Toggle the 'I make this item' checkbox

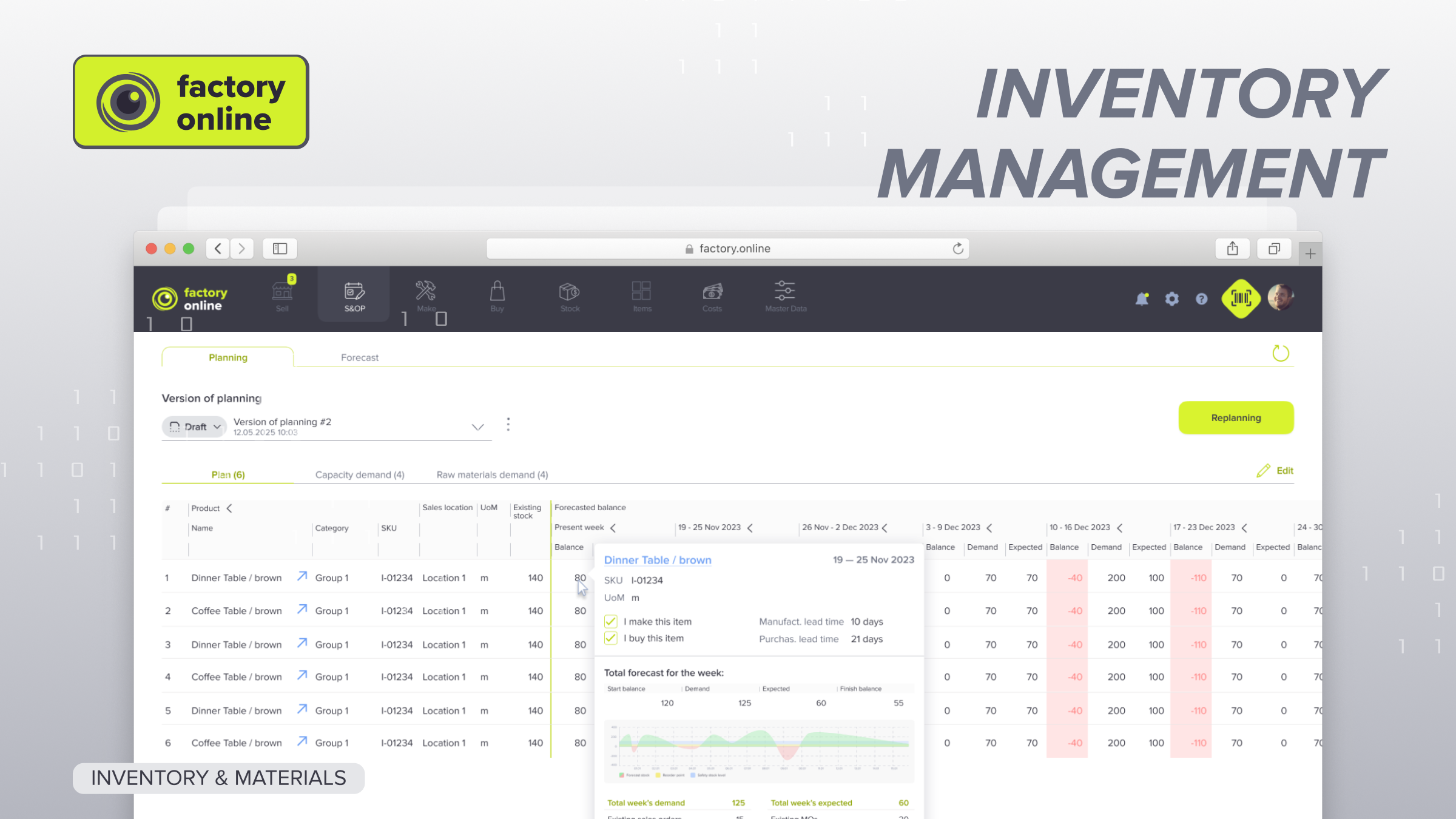611,622
